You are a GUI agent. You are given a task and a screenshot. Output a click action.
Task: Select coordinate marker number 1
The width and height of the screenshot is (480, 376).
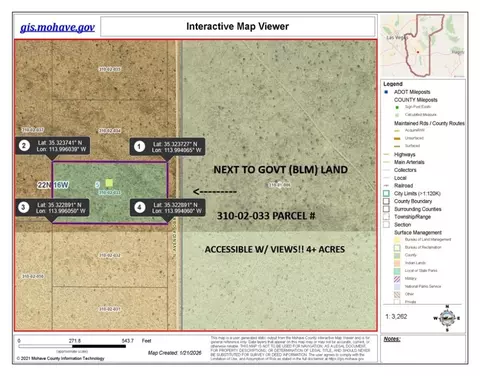pos(139,146)
